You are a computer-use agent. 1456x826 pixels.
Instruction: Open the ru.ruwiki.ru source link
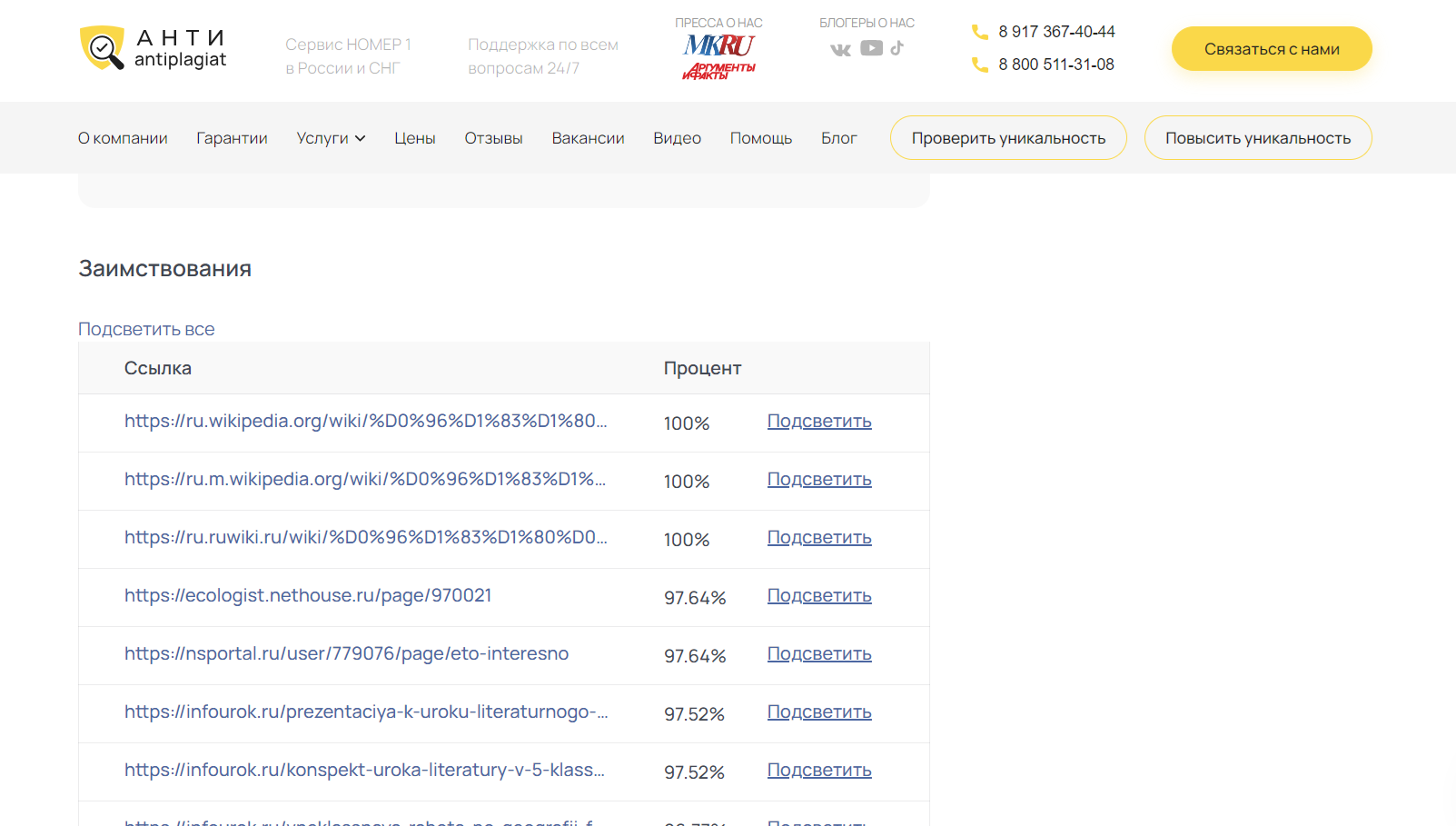click(366, 537)
